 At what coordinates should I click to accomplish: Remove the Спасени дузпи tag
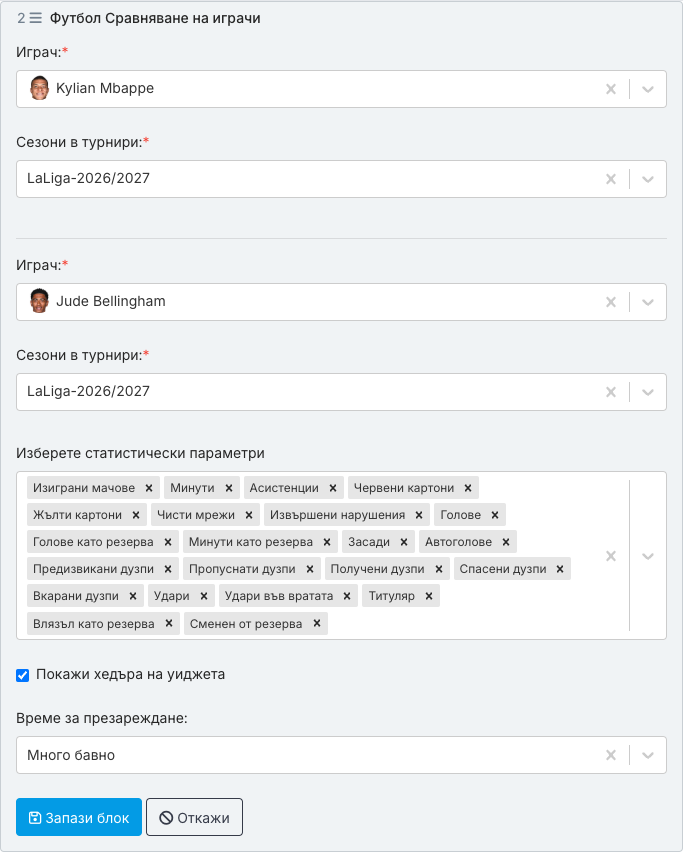pyautogui.click(x=560, y=569)
